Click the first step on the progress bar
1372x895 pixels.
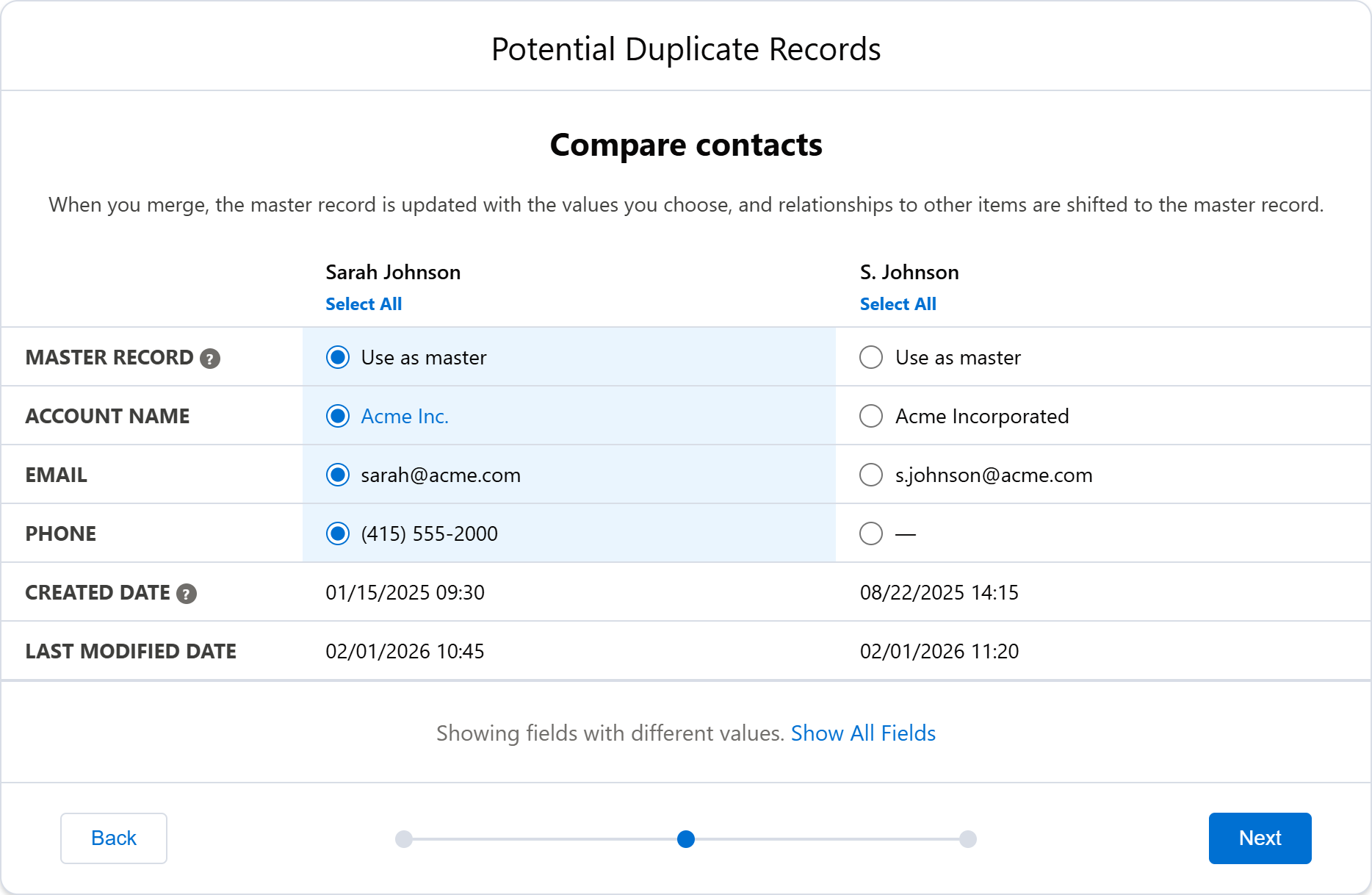point(402,839)
